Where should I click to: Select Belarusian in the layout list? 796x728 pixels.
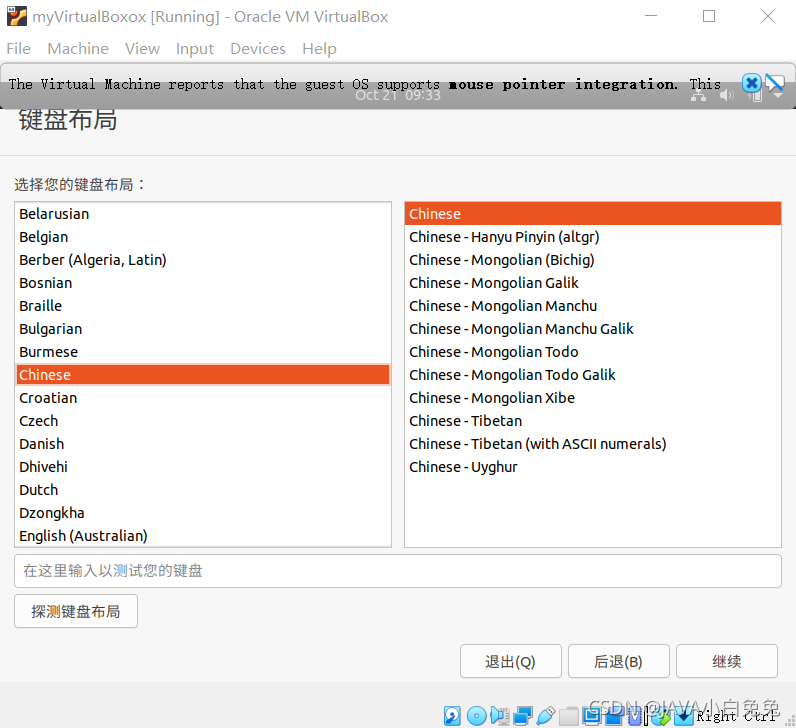click(203, 214)
